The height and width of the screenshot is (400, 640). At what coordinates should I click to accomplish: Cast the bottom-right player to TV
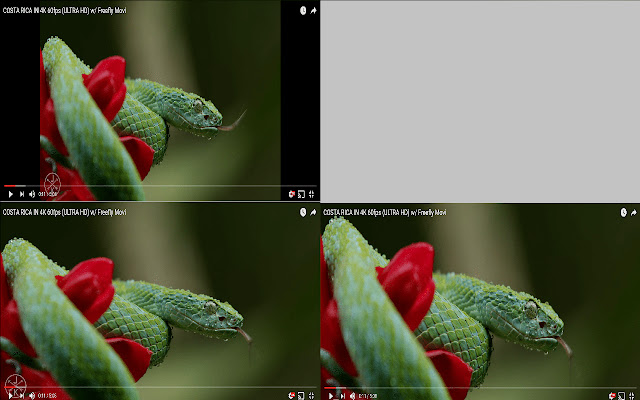pos(622,396)
